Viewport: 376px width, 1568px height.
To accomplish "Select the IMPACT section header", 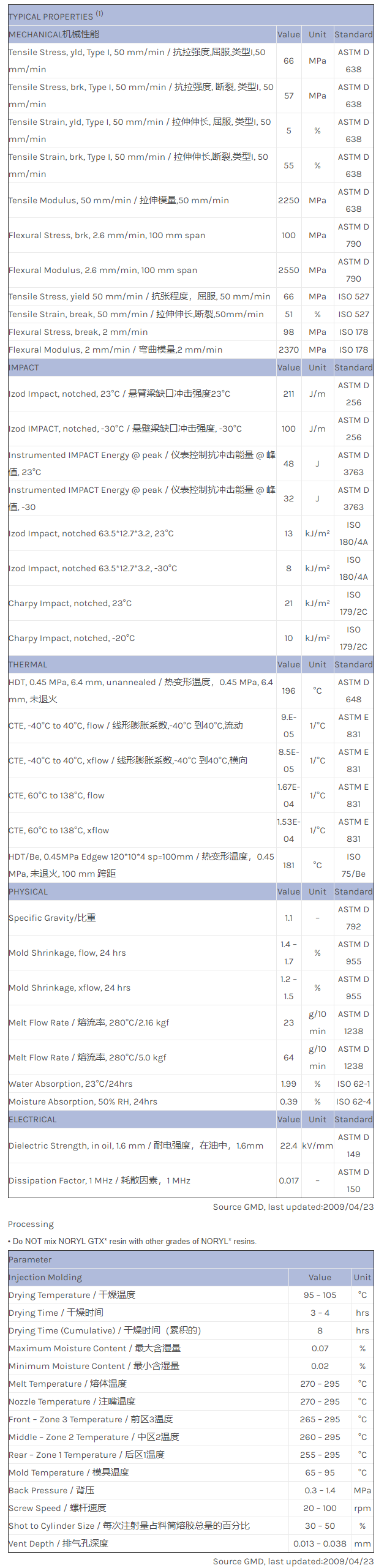I will (x=24, y=367).
